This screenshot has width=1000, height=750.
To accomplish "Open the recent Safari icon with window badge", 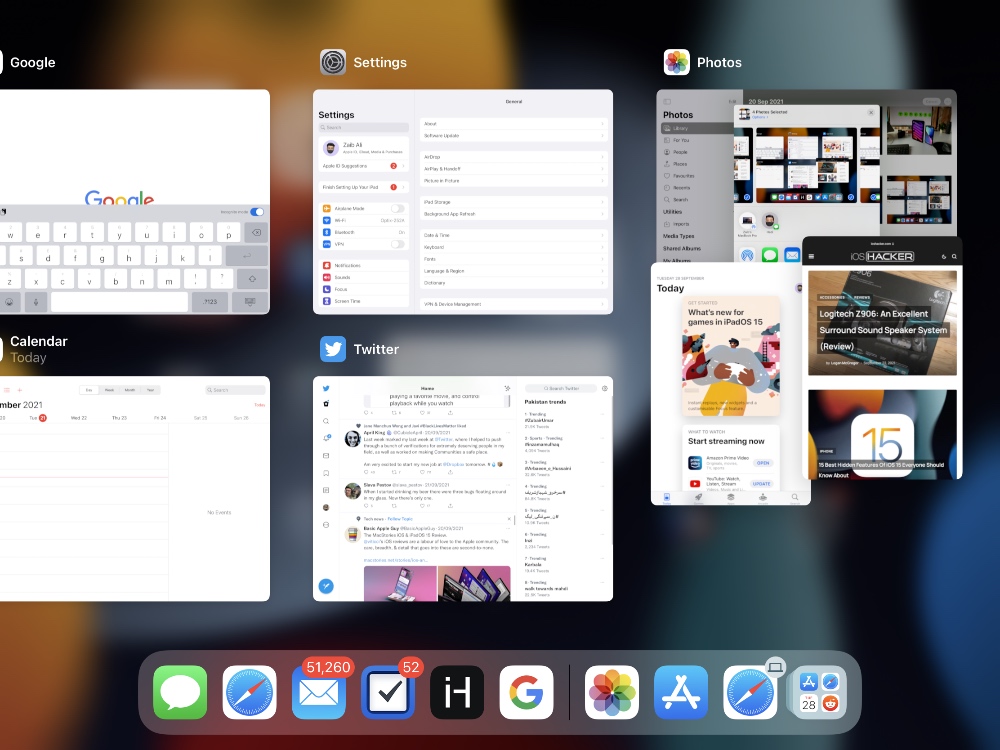I will tap(750, 692).
